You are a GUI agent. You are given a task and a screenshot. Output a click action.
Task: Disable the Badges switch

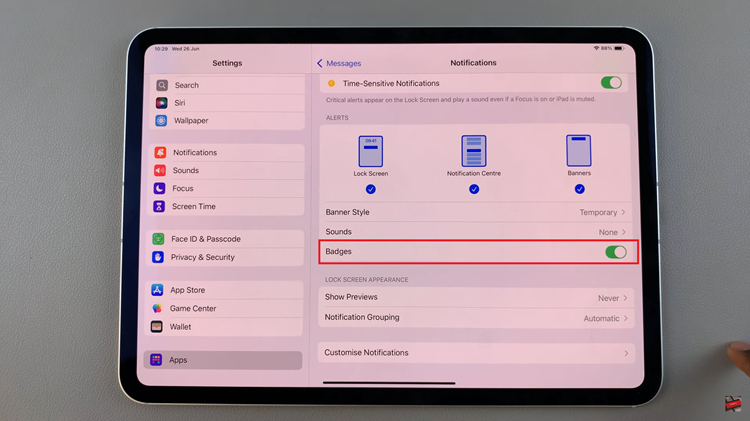tap(616, 252)
